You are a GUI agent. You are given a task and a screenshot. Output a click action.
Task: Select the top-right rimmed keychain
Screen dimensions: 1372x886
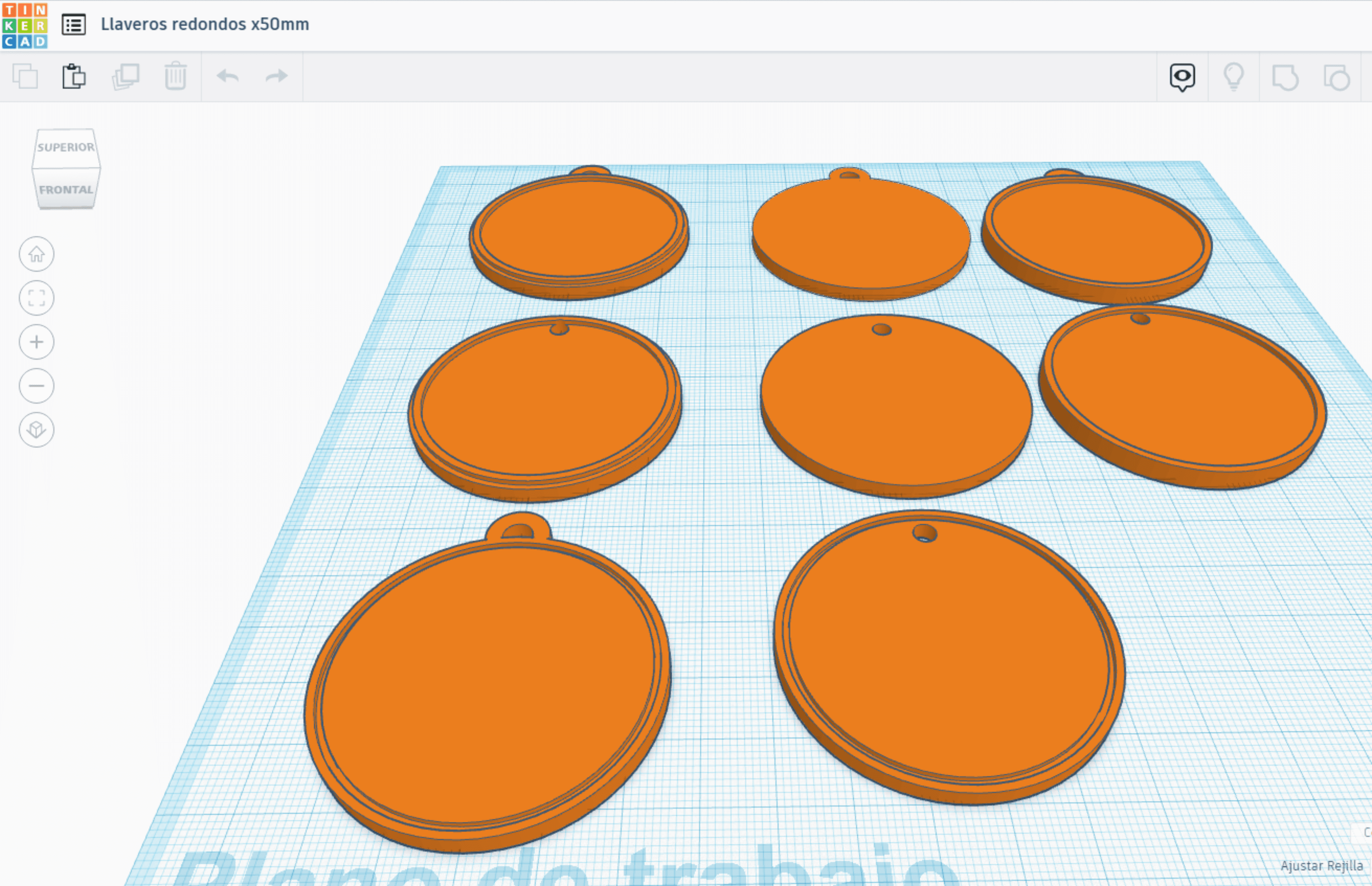(x=1096, y=237)
